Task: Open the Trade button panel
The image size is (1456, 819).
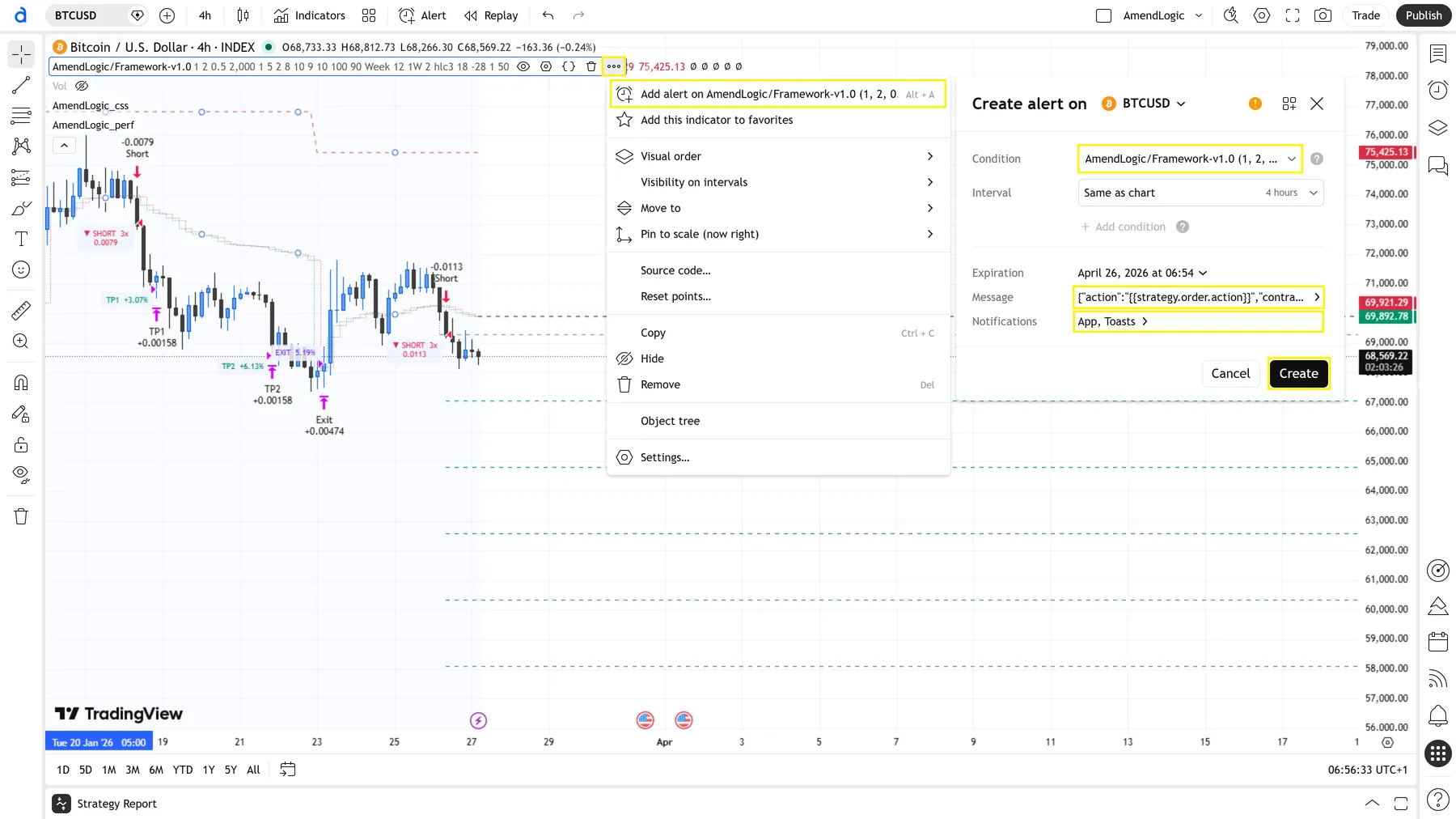Action: (1366, 15)
